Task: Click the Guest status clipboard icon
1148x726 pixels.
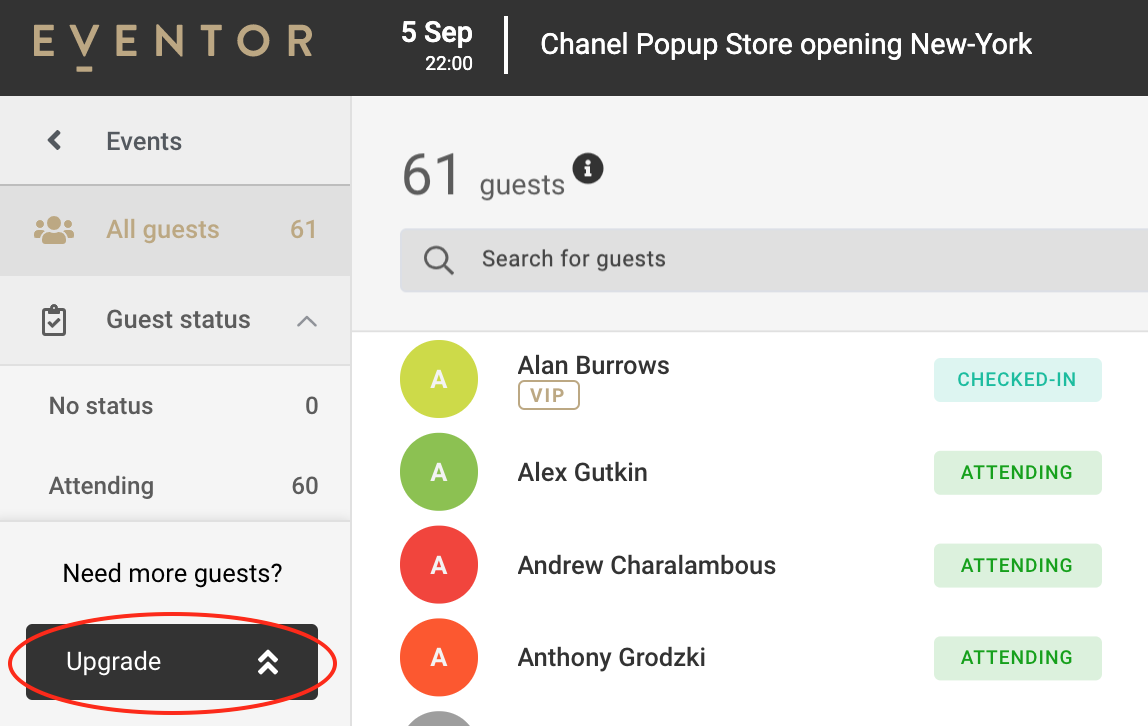Action: (x=54, y=321)
